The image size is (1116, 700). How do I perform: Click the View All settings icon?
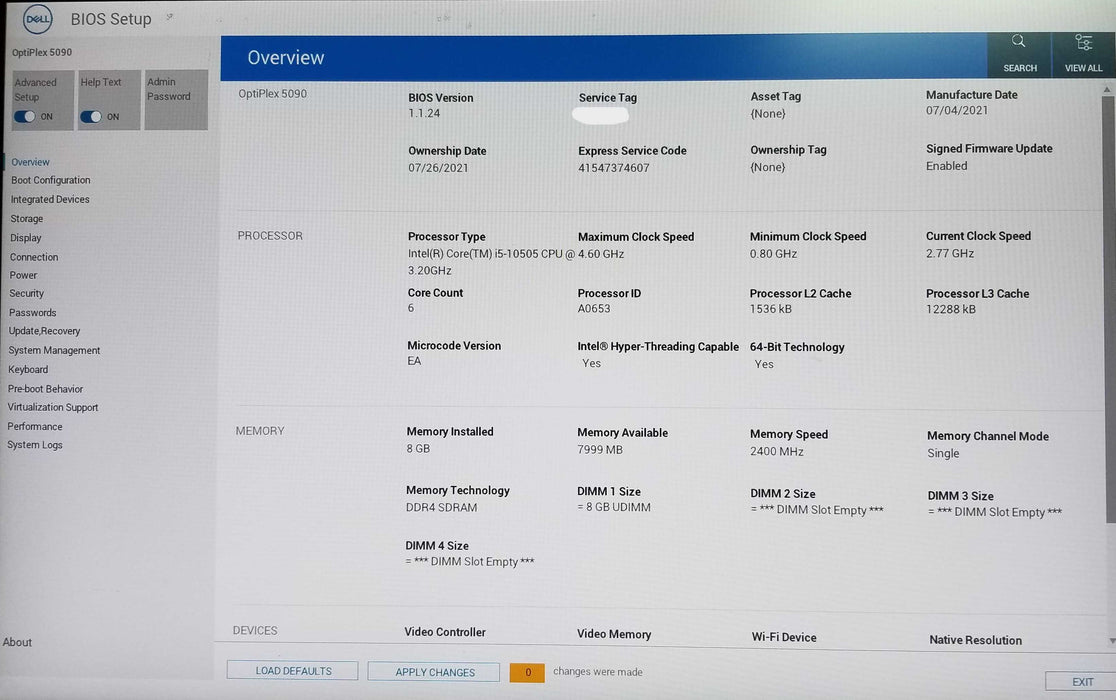(x=1083, y=43)
